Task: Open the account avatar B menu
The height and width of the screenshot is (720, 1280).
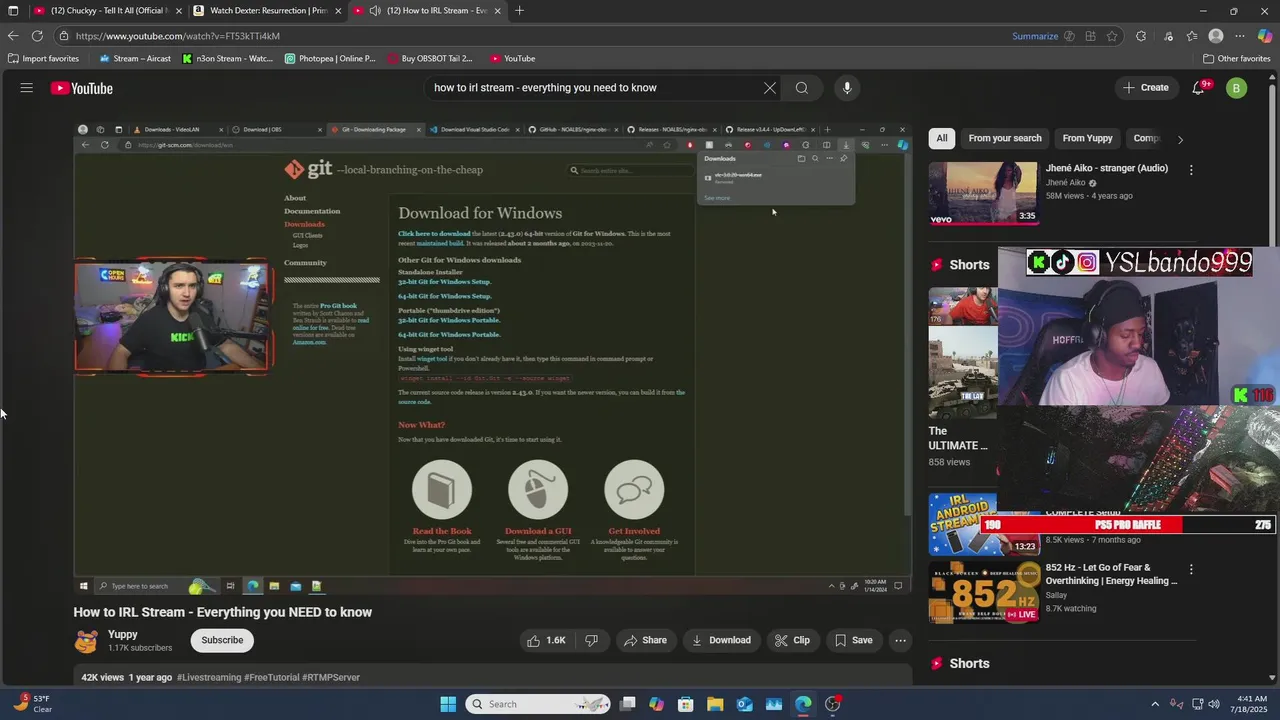Action: tap(1237, 88)
